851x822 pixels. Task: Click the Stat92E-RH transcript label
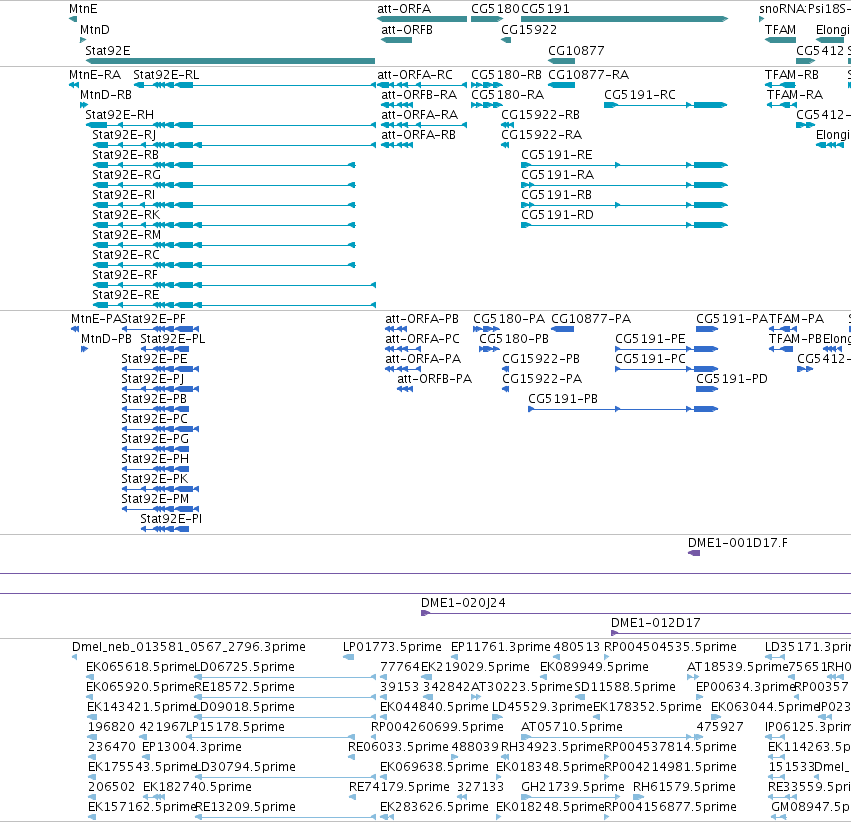pos(119,114)
